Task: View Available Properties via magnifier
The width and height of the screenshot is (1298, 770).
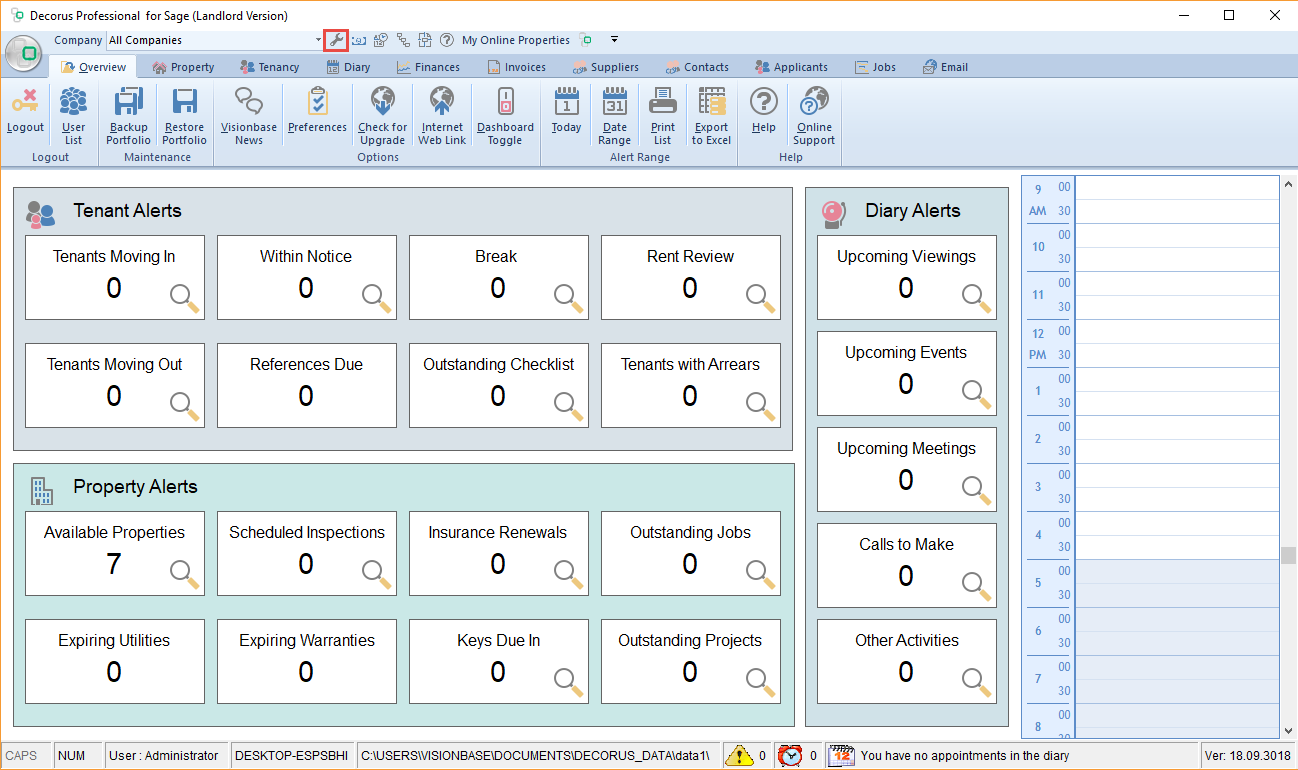Action: pos(185,575)
